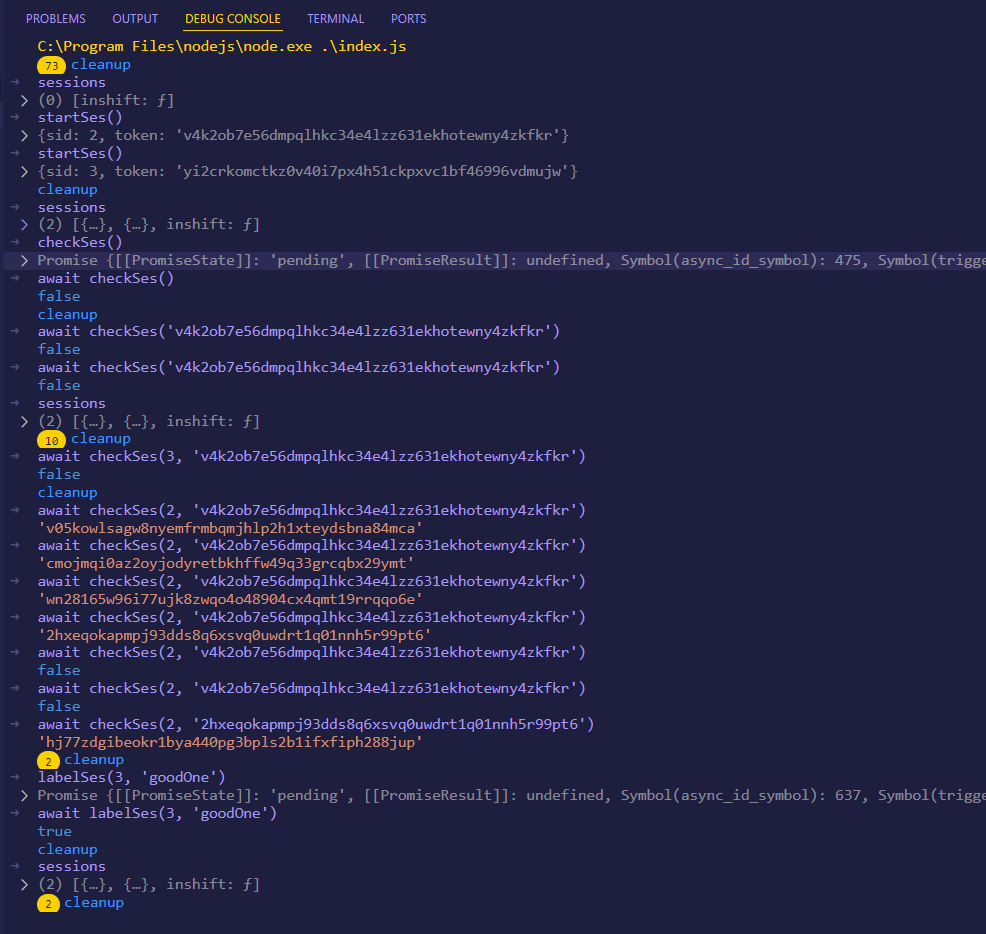Click the node.exe launch command line

pyautogui.click(x=221, y=47)
